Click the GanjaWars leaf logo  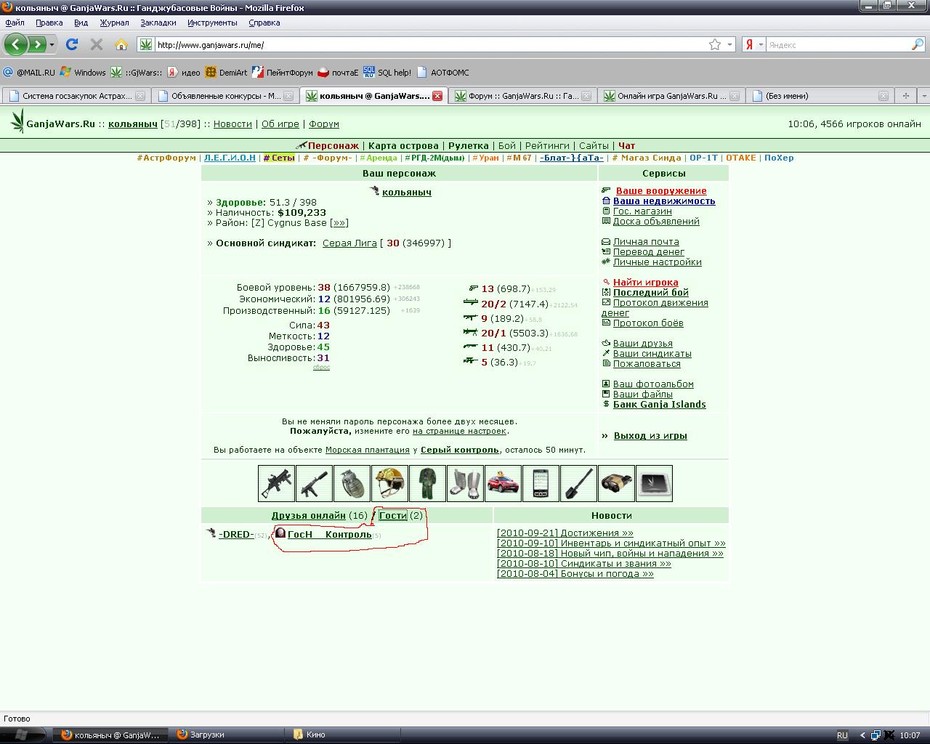coord(18,122)
